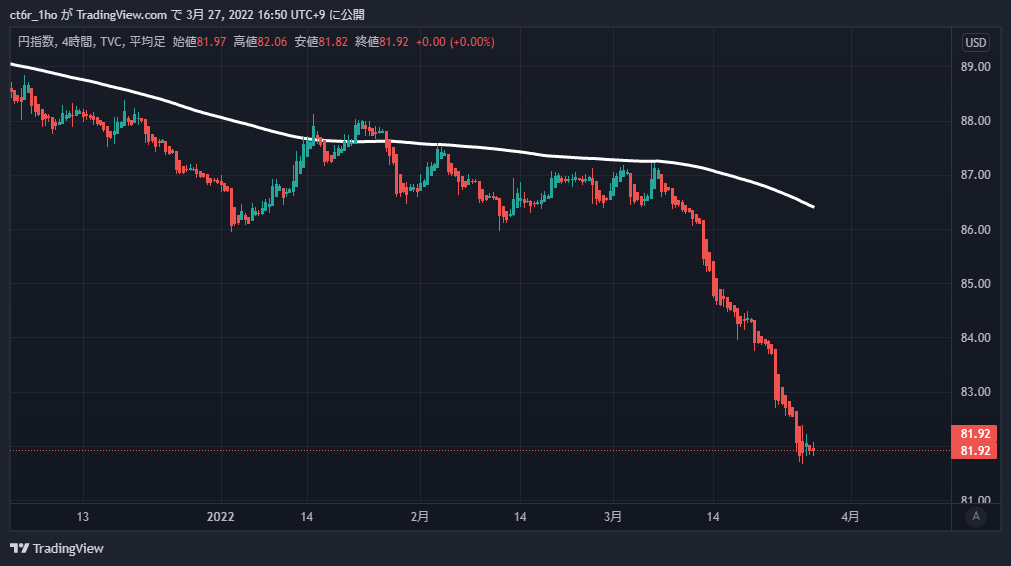Click the 平均足 chart type label
Screen dimensions: 1011x566
pyautogui.click(x=148, y=42)
